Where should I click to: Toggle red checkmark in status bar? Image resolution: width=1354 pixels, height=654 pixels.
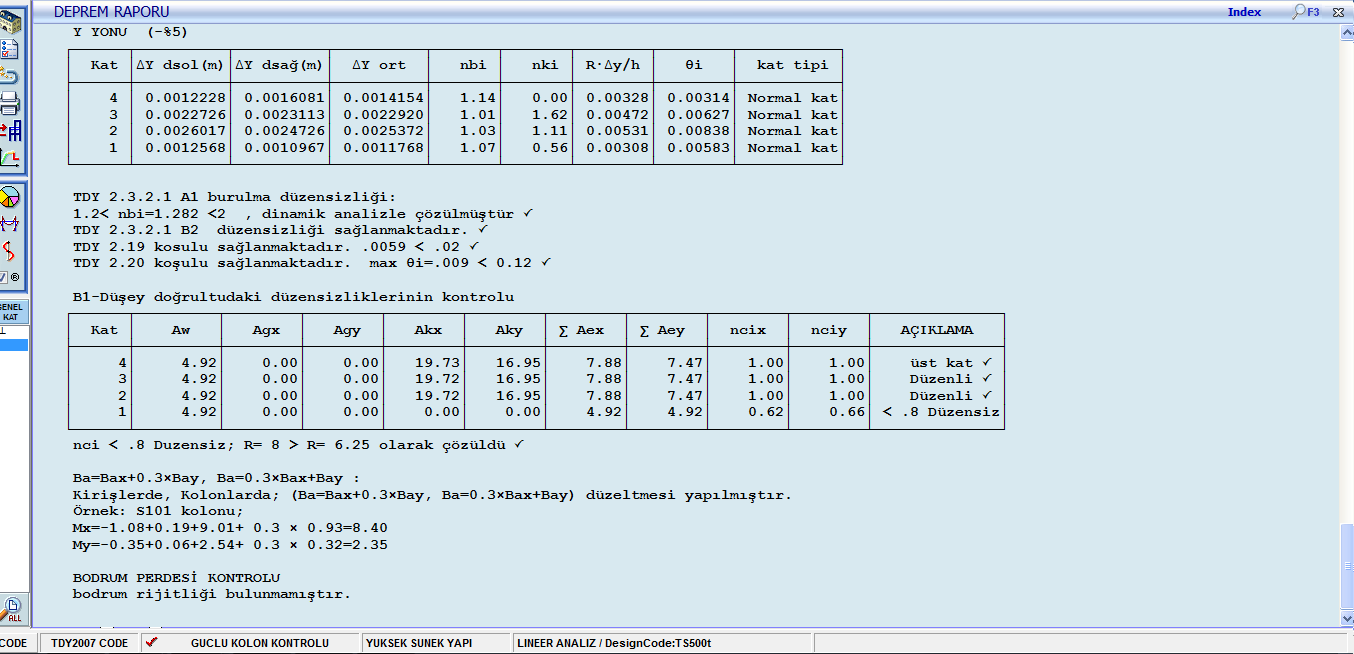pyautogui.click(x=151, y=642)
